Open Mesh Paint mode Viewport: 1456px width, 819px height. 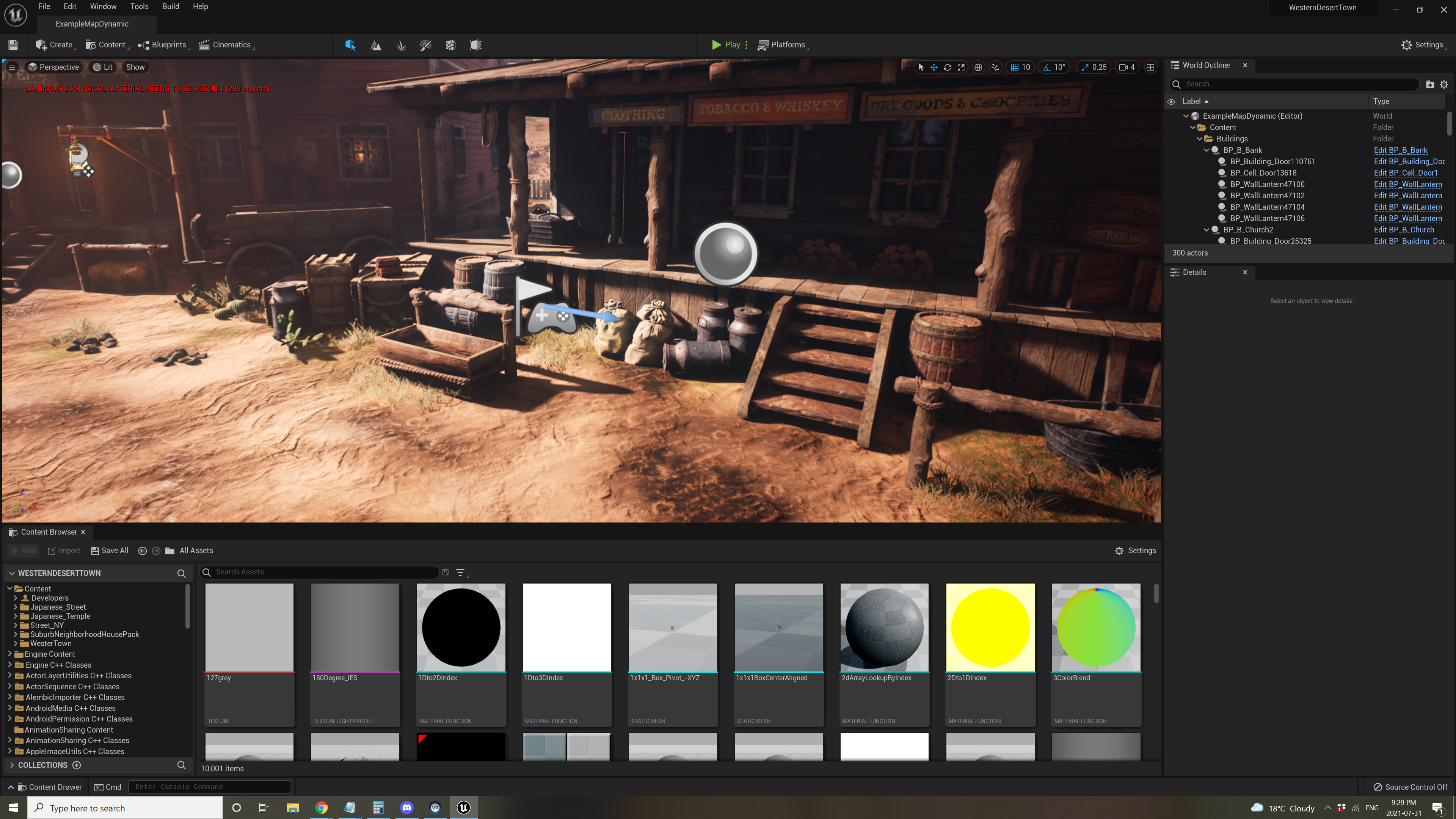pyautogui.click(x=425, y=45)
